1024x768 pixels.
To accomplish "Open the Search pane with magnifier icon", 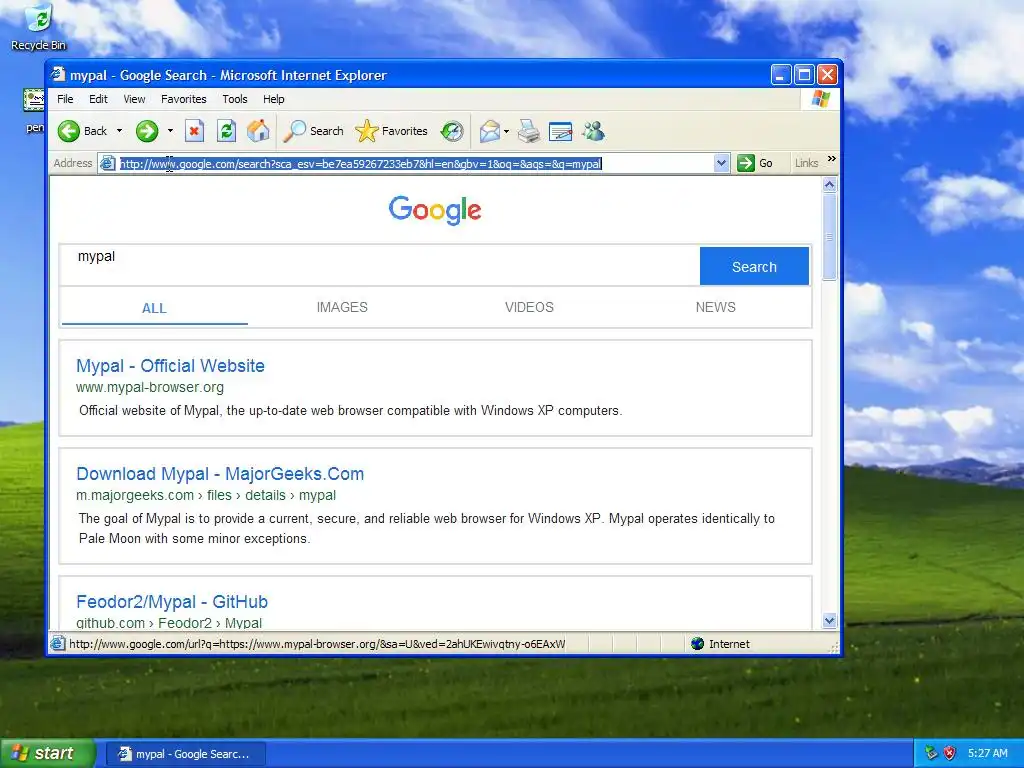I will (295, 131).
